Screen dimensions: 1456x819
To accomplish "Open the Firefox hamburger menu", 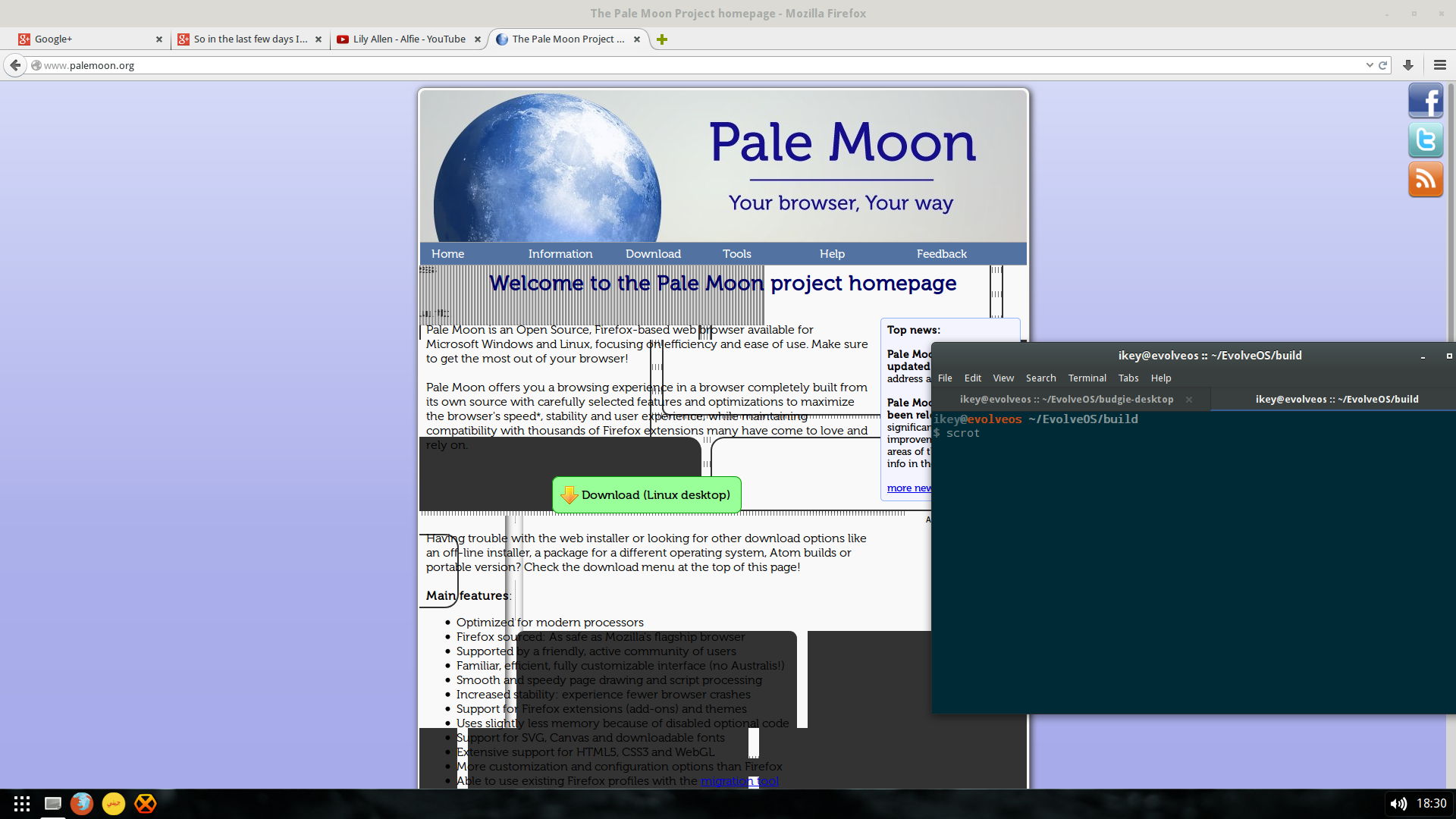I will tap(1440, 65).
